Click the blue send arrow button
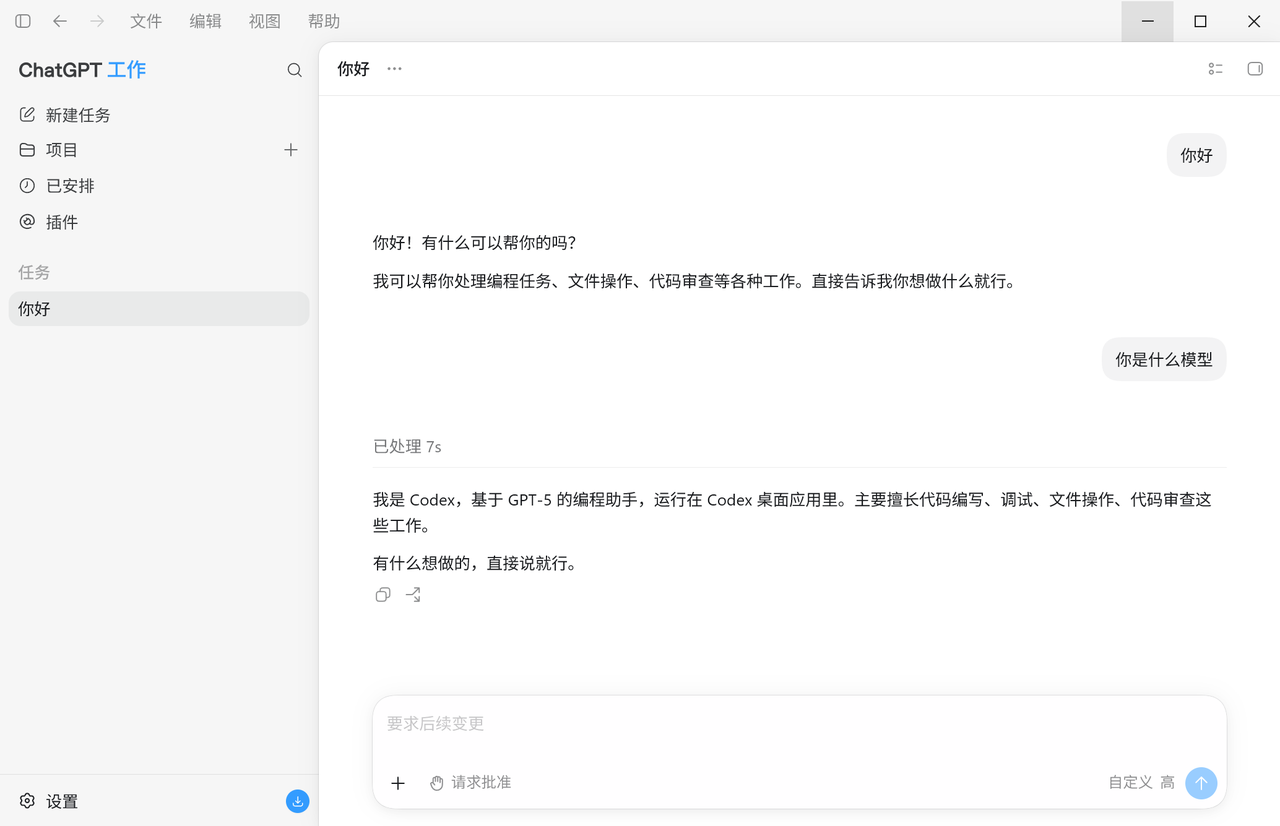1280x826 pixels. coord(1201,783)
